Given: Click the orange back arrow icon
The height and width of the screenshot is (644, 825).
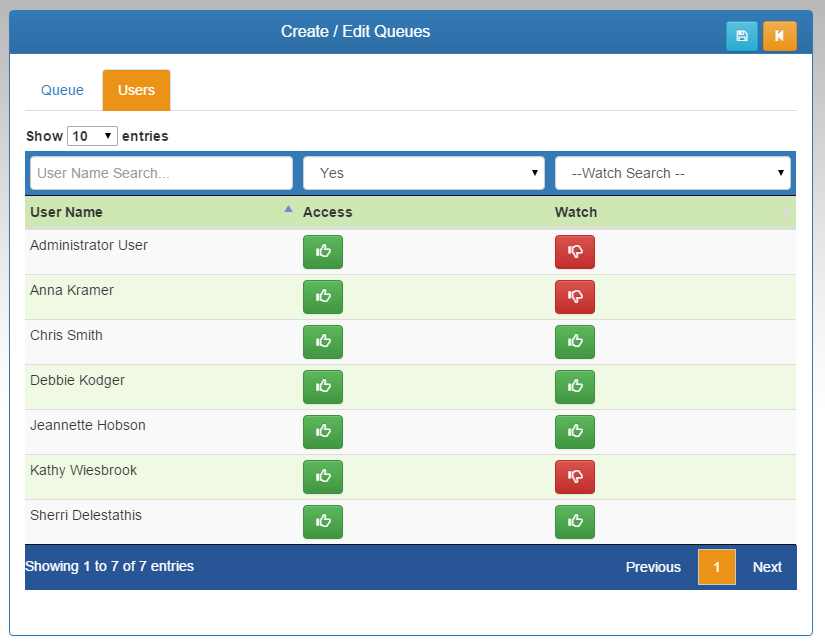Looking at the screenshot, I should [779, 36].
